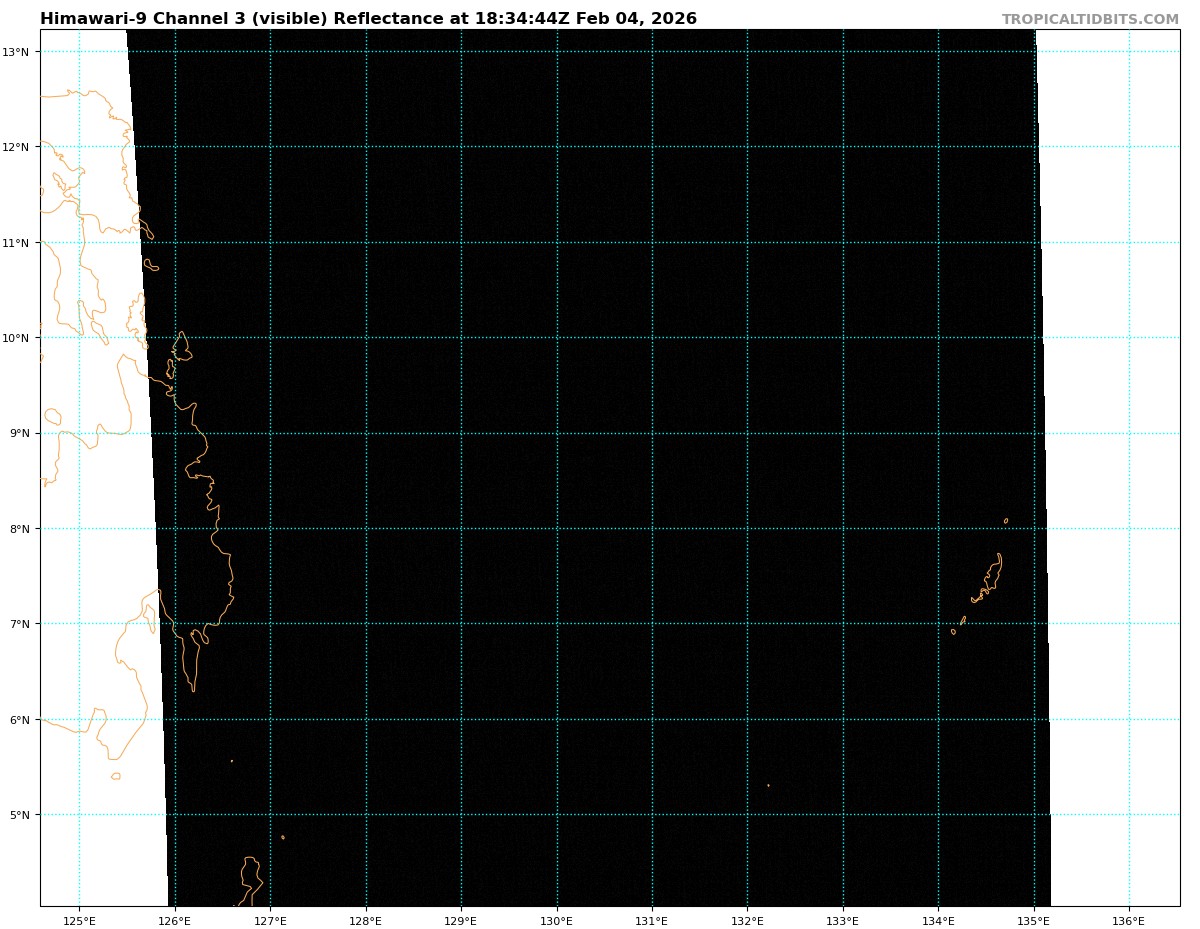Click the 136°E longitude axis label
This screenshot has height=929, width=1200.
click(1128, 920)
